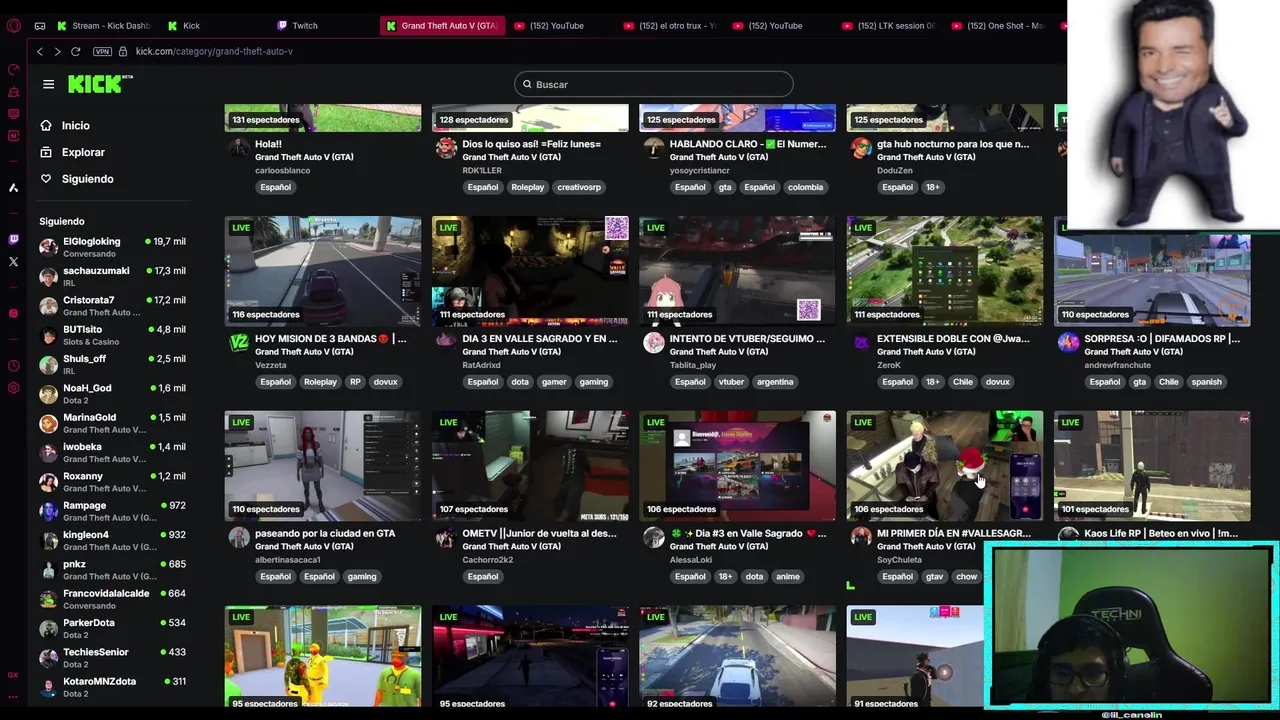Open OMETV Junior de vuelta stream thumbnail
The image size is (1280, 720).
tap(530, 466)
